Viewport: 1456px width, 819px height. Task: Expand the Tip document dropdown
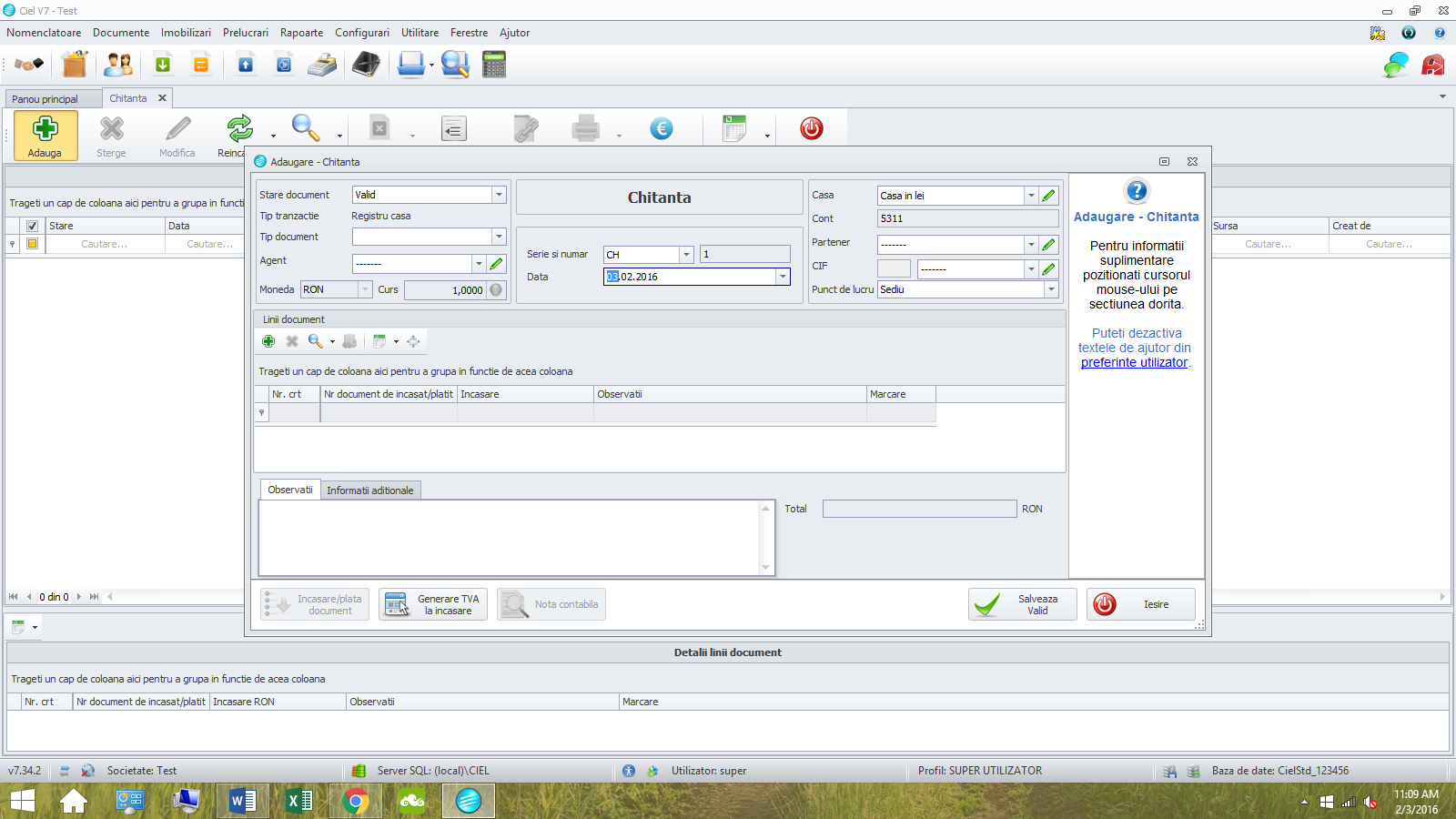499,237
